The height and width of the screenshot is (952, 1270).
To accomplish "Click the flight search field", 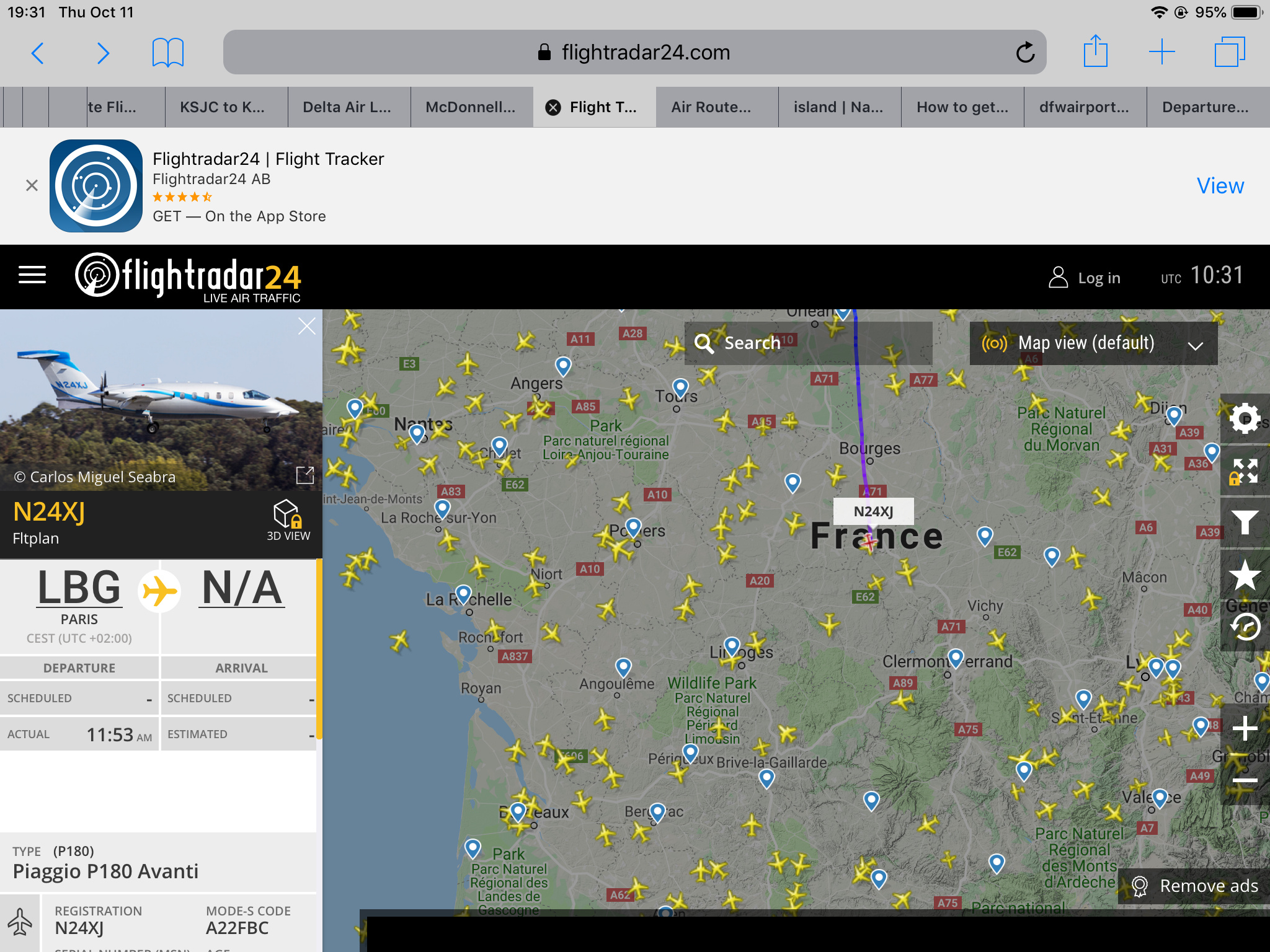I will click(x=808, y=343).
